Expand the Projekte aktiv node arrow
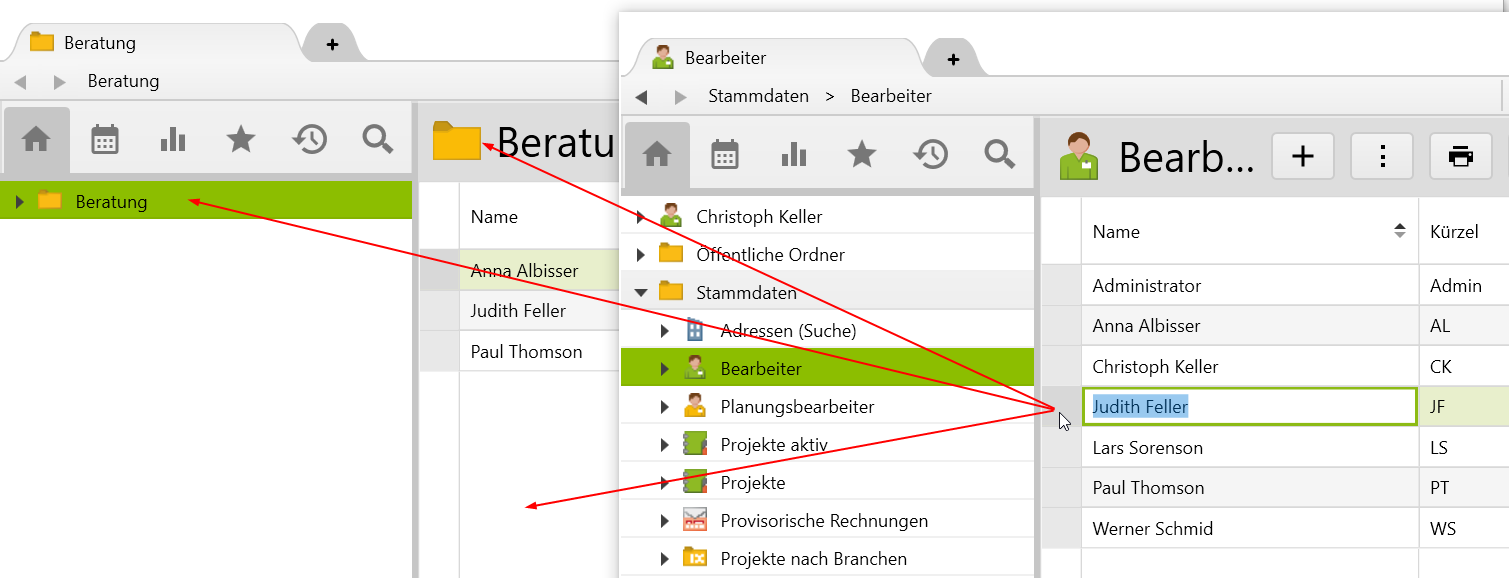Image resolution: width=1509 pixels, height=578 pixels. pyautogui.click(x=665, y=445)
